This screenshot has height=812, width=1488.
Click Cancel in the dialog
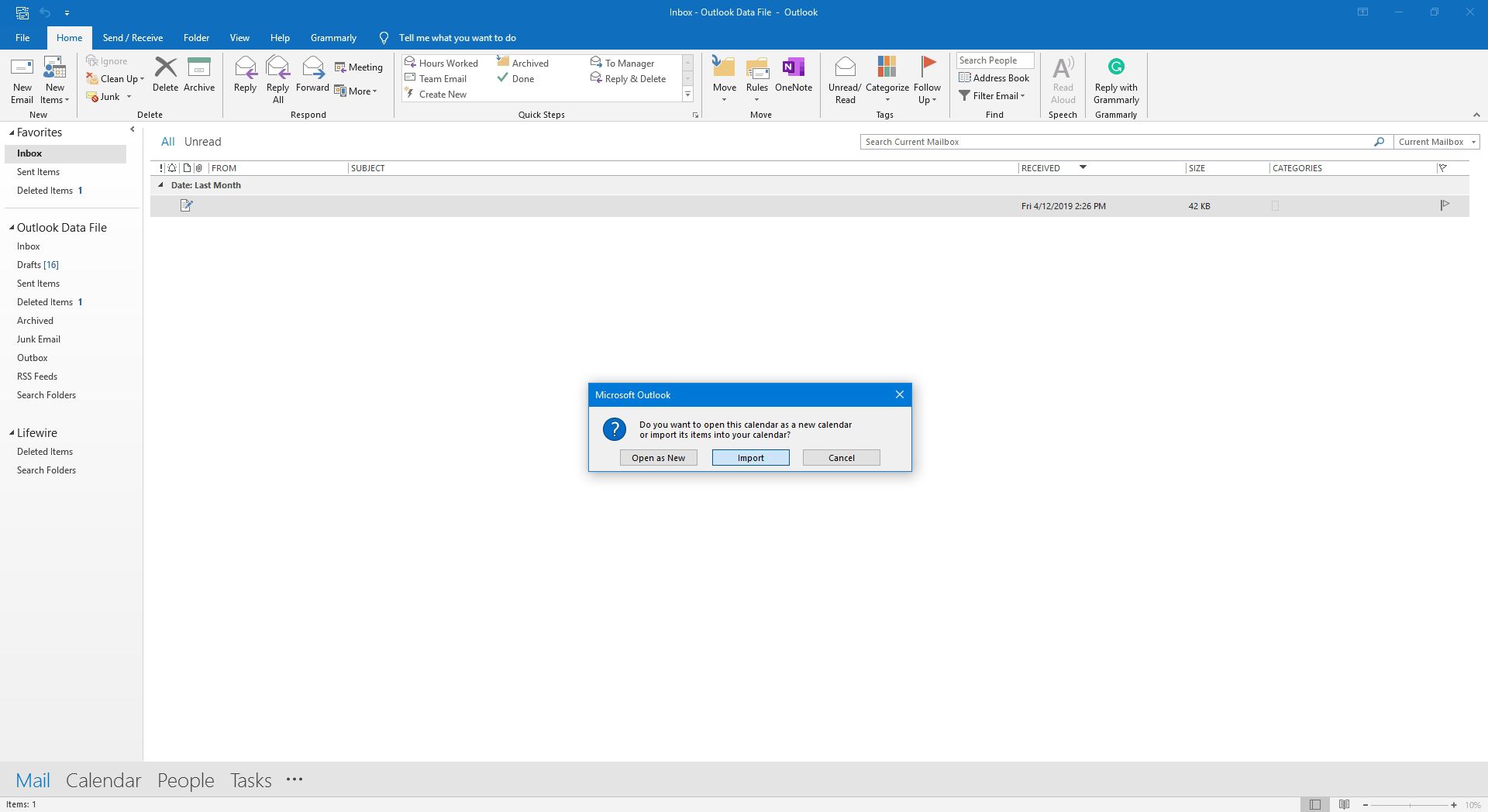841,458
